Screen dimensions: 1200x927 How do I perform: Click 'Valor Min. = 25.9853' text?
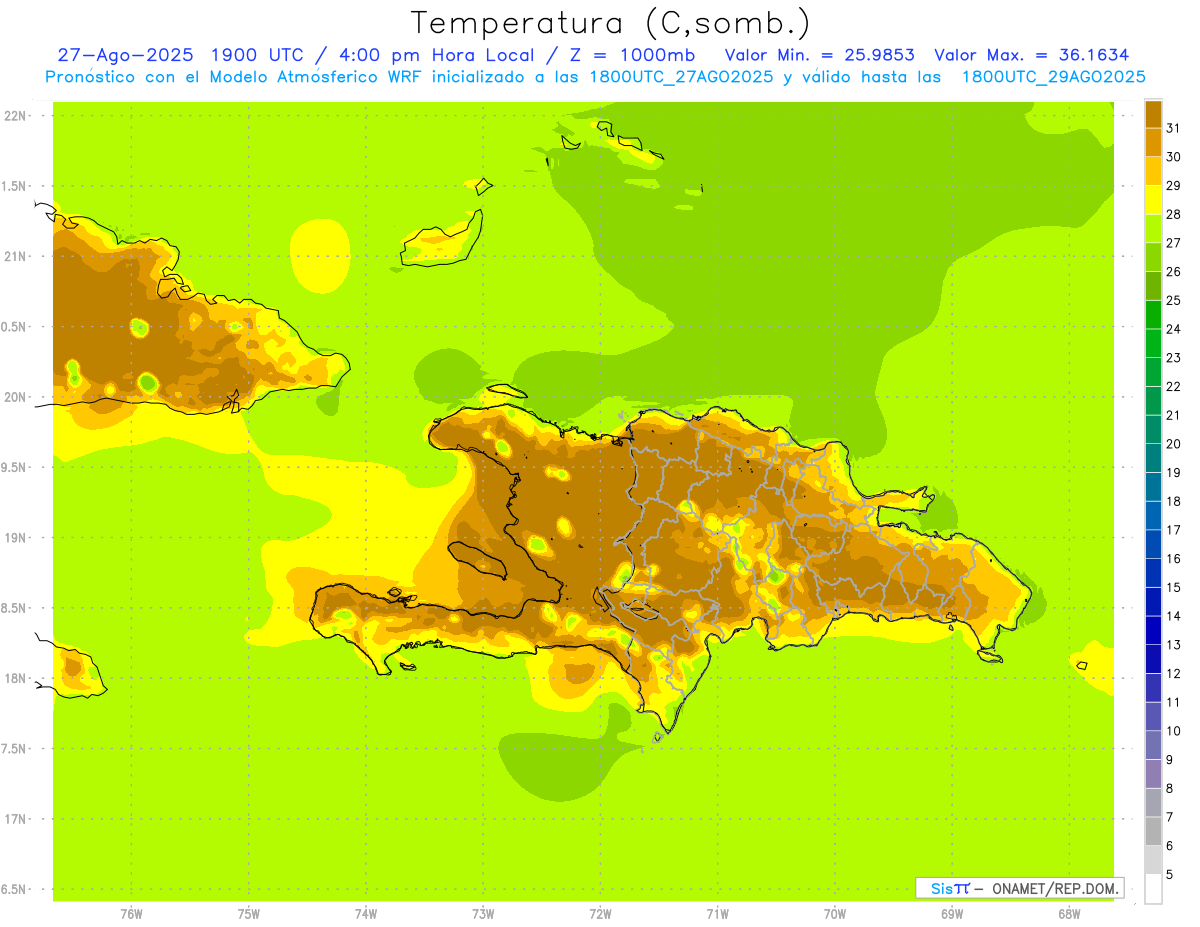pos(820,55)
